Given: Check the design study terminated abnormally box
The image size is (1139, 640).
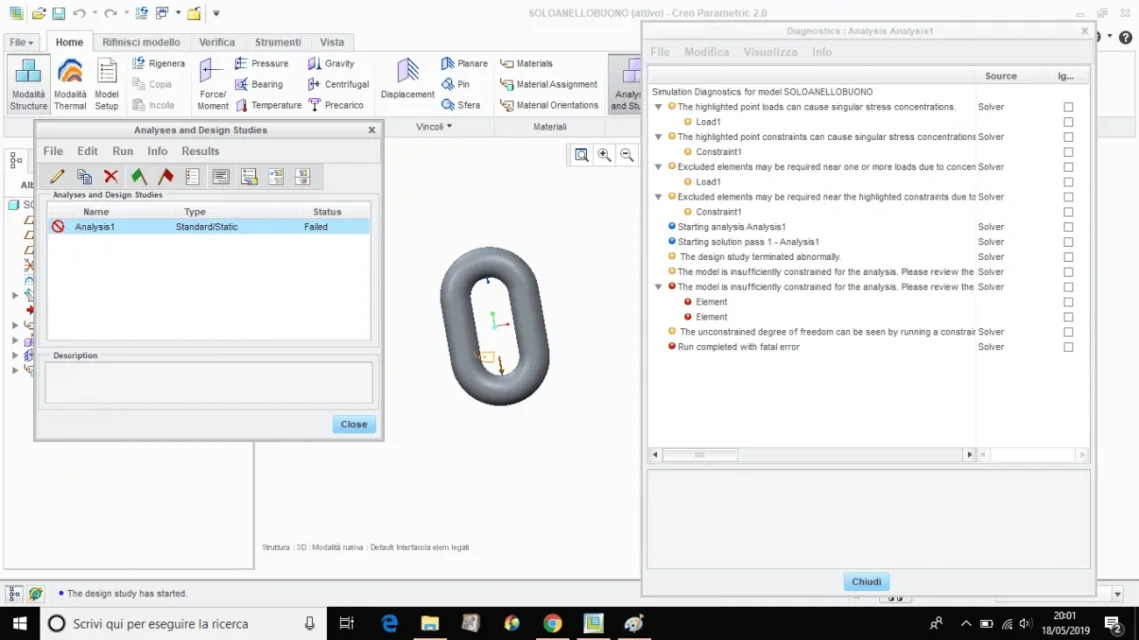Looking at the screenshot, I should pos(1068,257).
